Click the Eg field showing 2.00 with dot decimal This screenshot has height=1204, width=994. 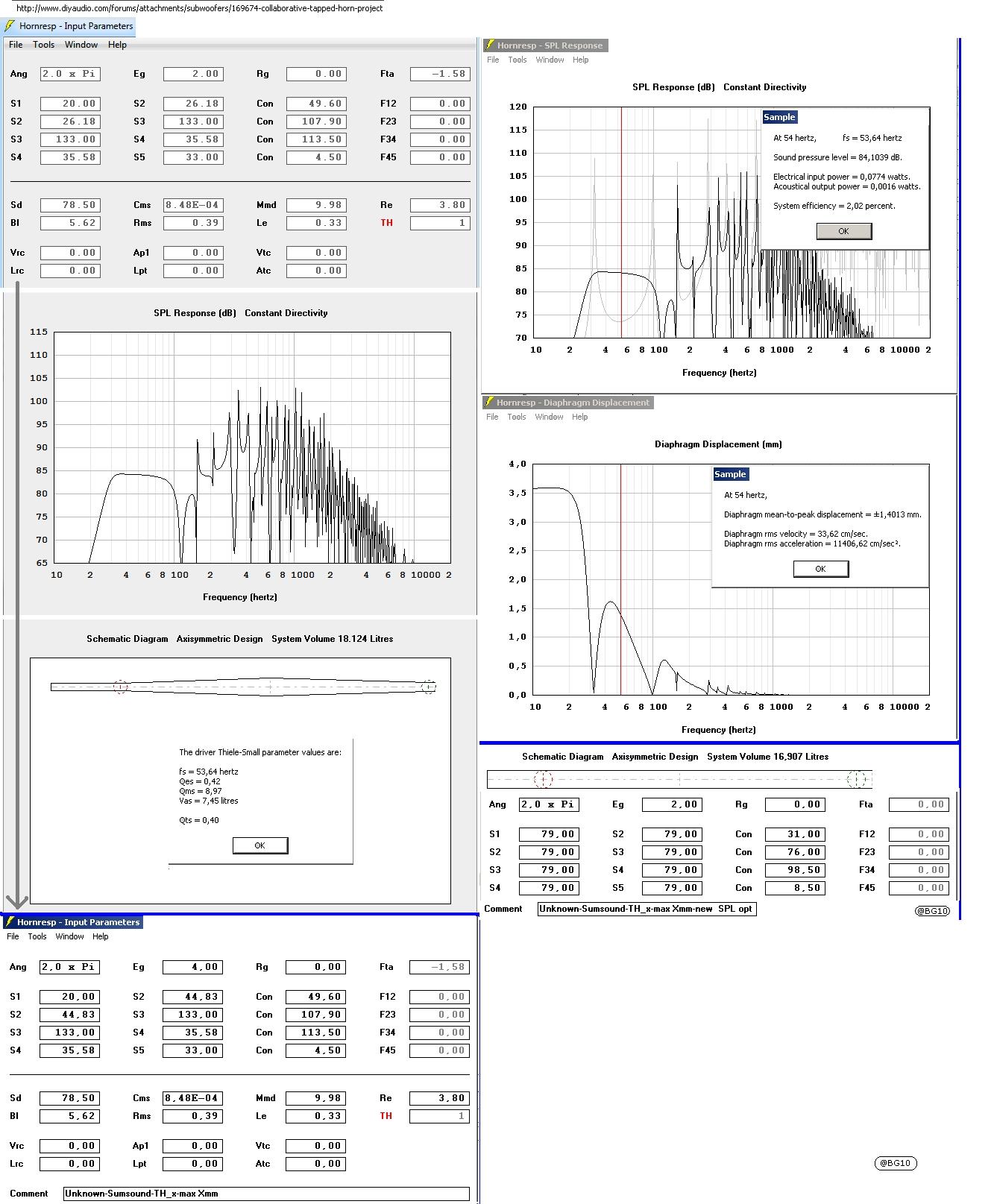click(x=193, y=74)
